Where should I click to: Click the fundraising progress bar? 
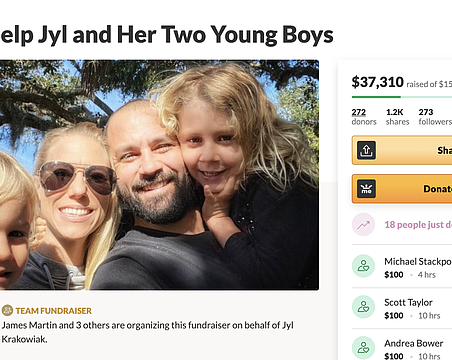pos(402,97)
